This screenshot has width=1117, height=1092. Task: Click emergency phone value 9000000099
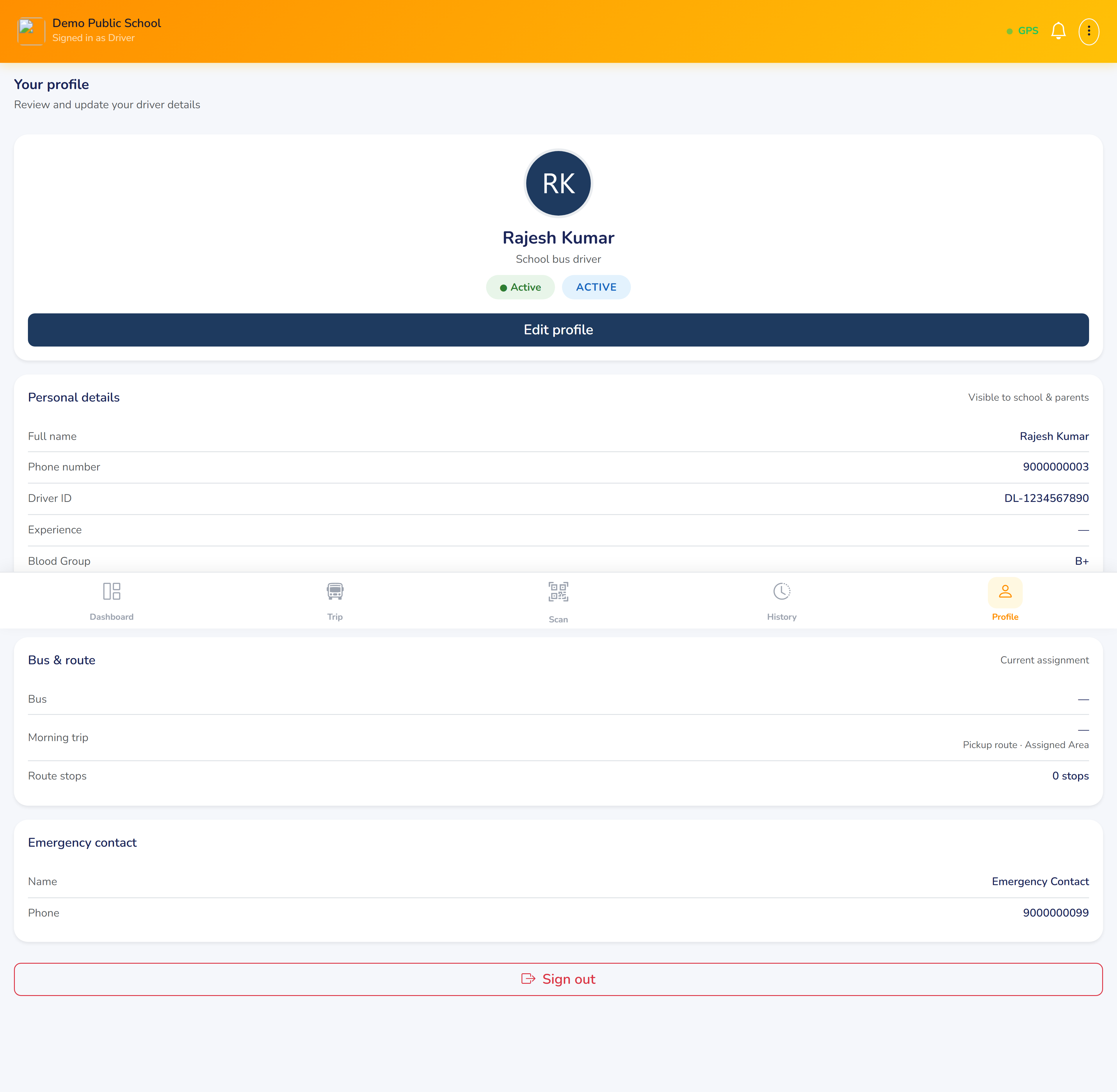(x=1056, y=913)
